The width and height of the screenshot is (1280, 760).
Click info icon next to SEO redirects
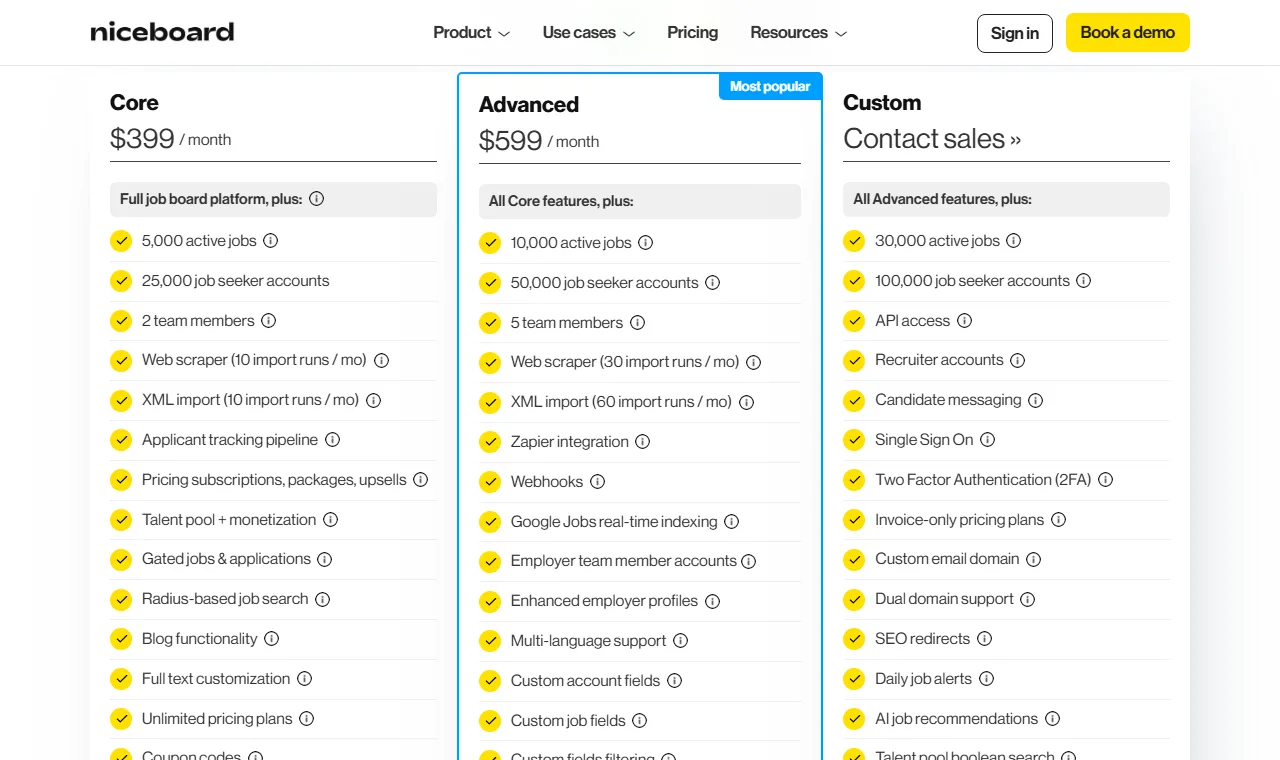coord(984,639)
